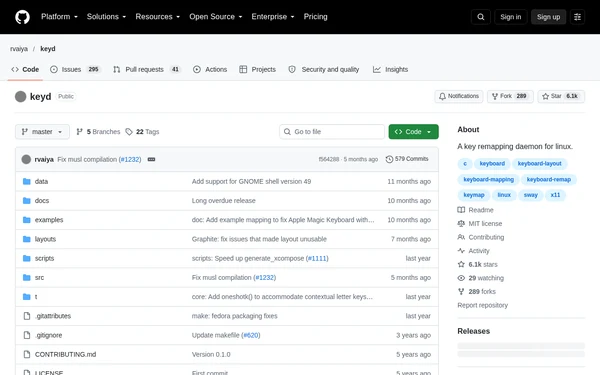This screenshot has height=375, width=600.
Task: Select the keyboard-remap topic tag
Action: (x=549, y=179)
